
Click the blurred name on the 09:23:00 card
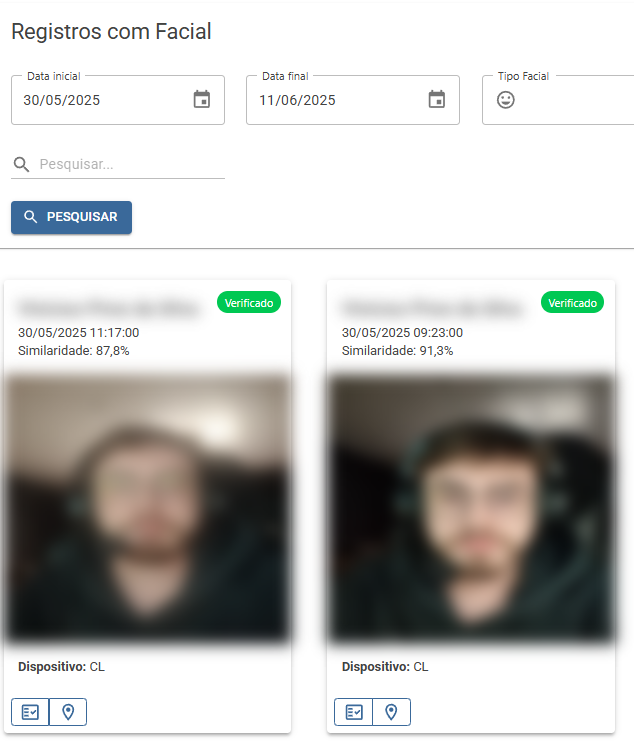[432, 308]
